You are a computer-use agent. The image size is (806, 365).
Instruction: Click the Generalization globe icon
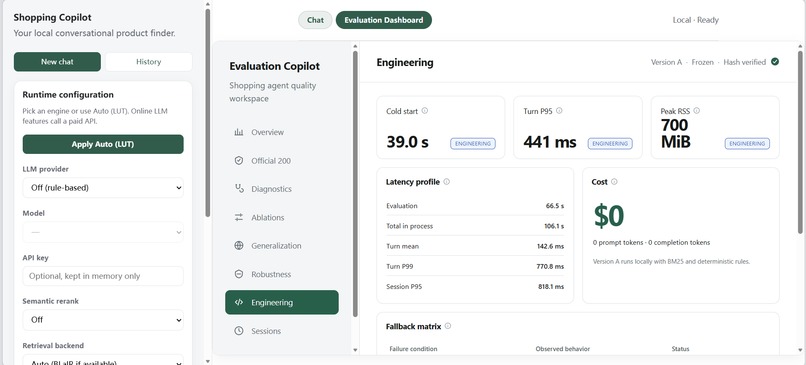pyautogui.click(x=239, y=246)
